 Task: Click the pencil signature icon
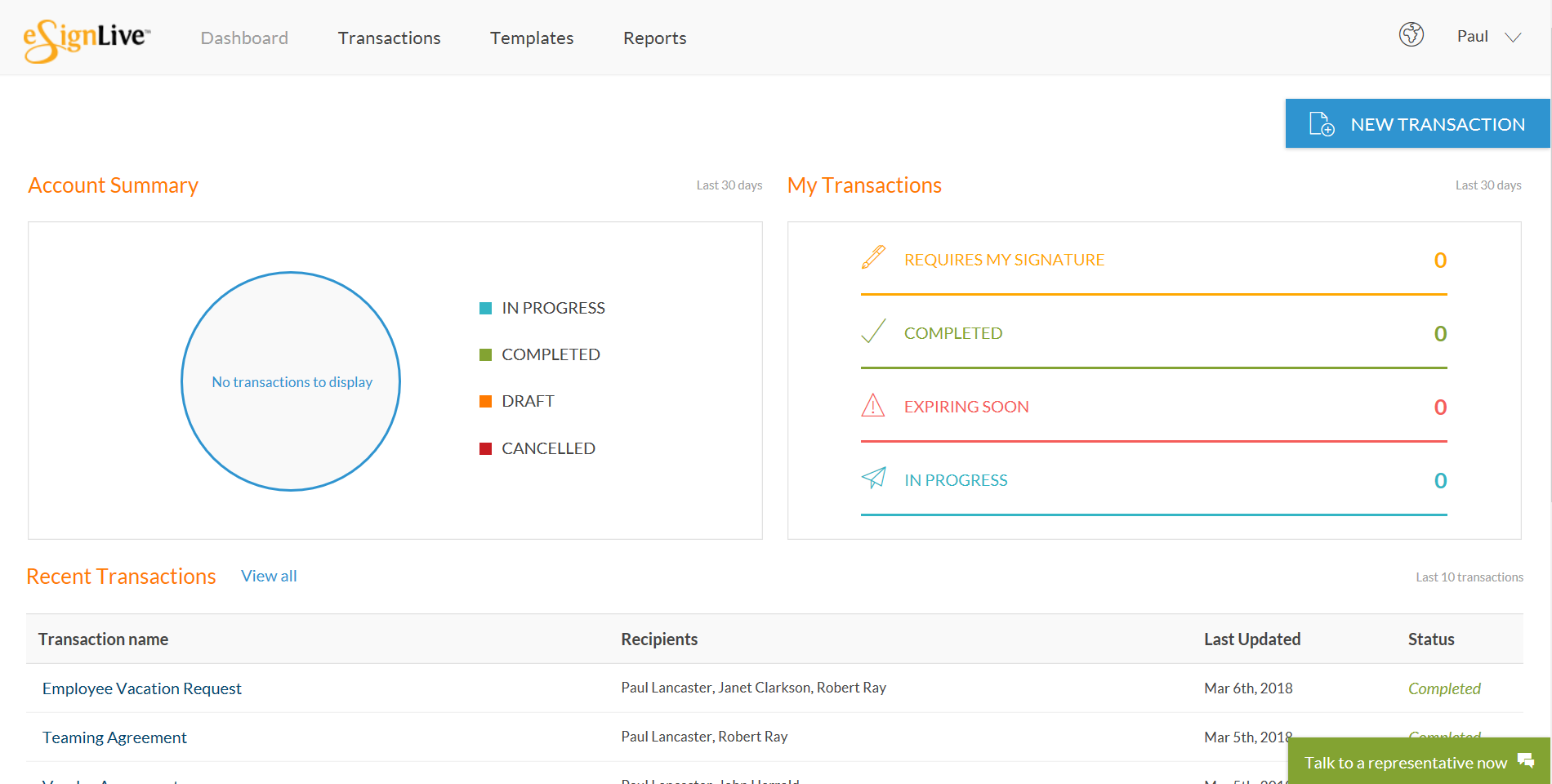pos(873,257)
